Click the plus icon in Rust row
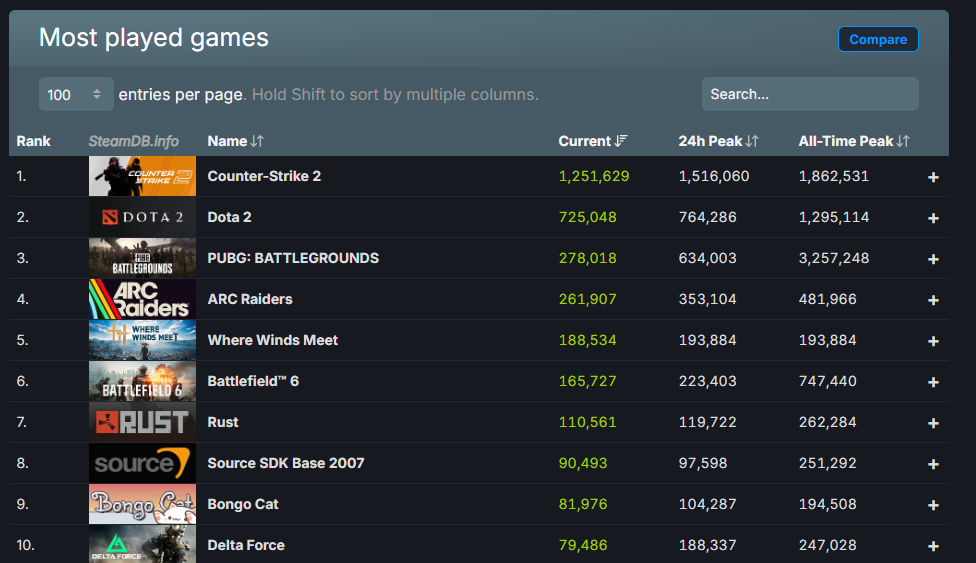976x563 pixels. point(933,423)
